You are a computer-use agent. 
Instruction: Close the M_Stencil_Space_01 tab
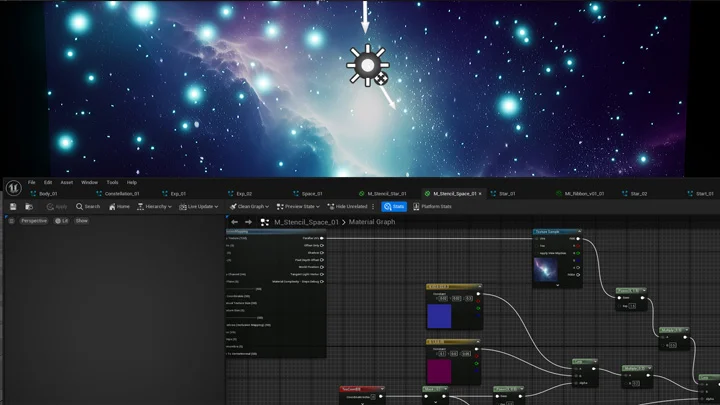click(x=480, y=194)
